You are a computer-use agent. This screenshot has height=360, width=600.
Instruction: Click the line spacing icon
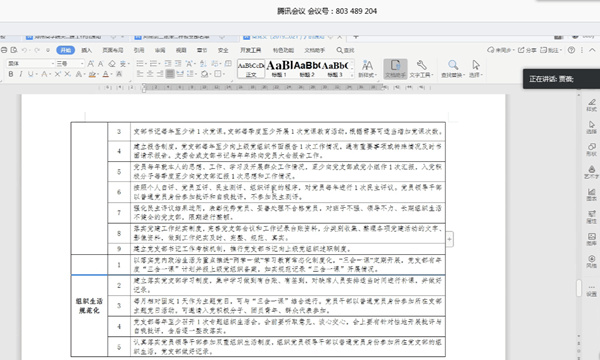(190, 74)
